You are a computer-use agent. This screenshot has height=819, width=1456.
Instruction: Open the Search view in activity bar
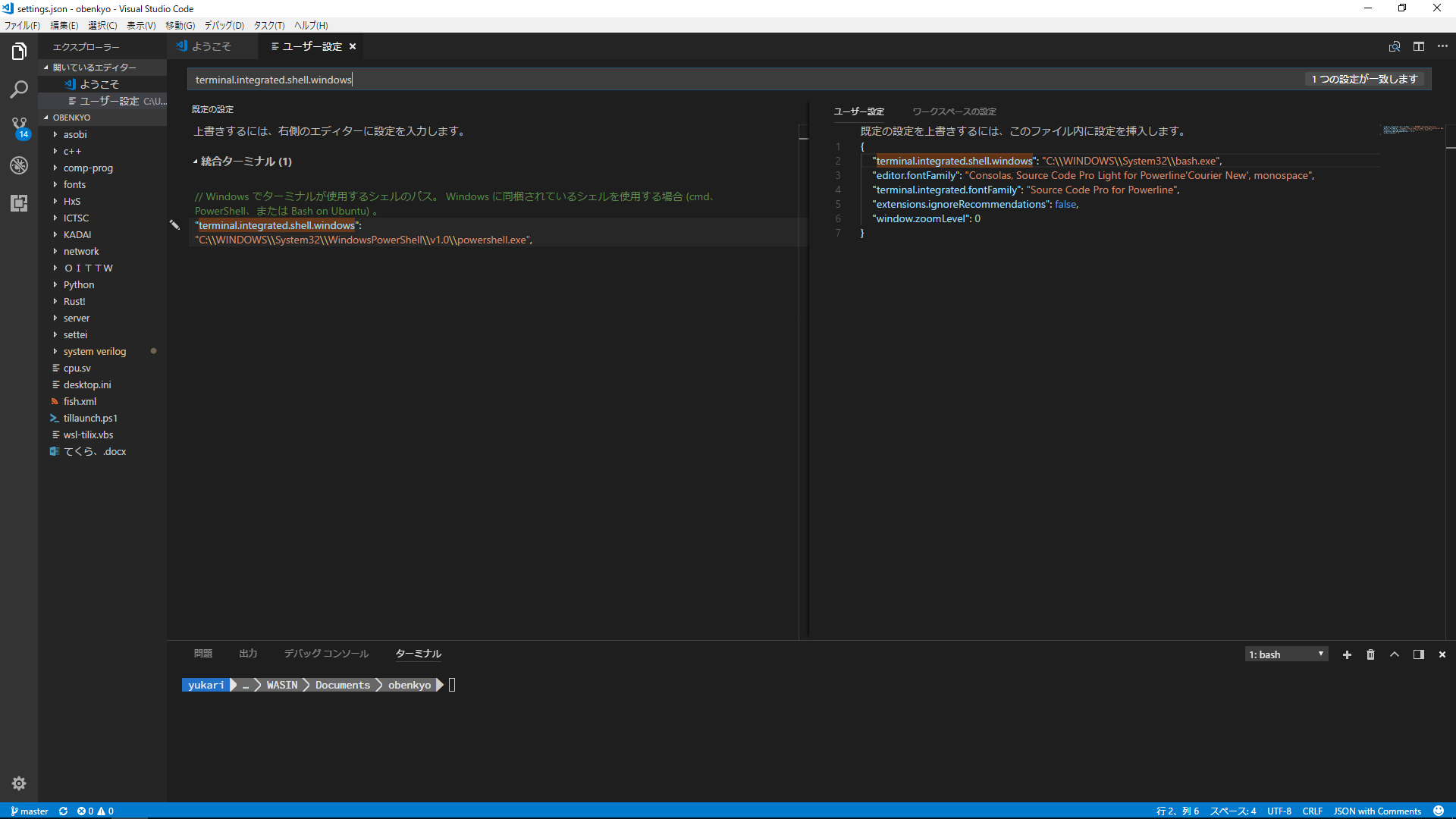point(19,89)
